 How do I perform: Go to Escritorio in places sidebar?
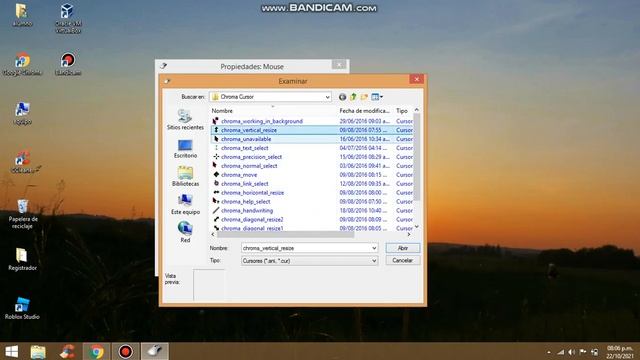pyautogui.click(x=185, y=149)
